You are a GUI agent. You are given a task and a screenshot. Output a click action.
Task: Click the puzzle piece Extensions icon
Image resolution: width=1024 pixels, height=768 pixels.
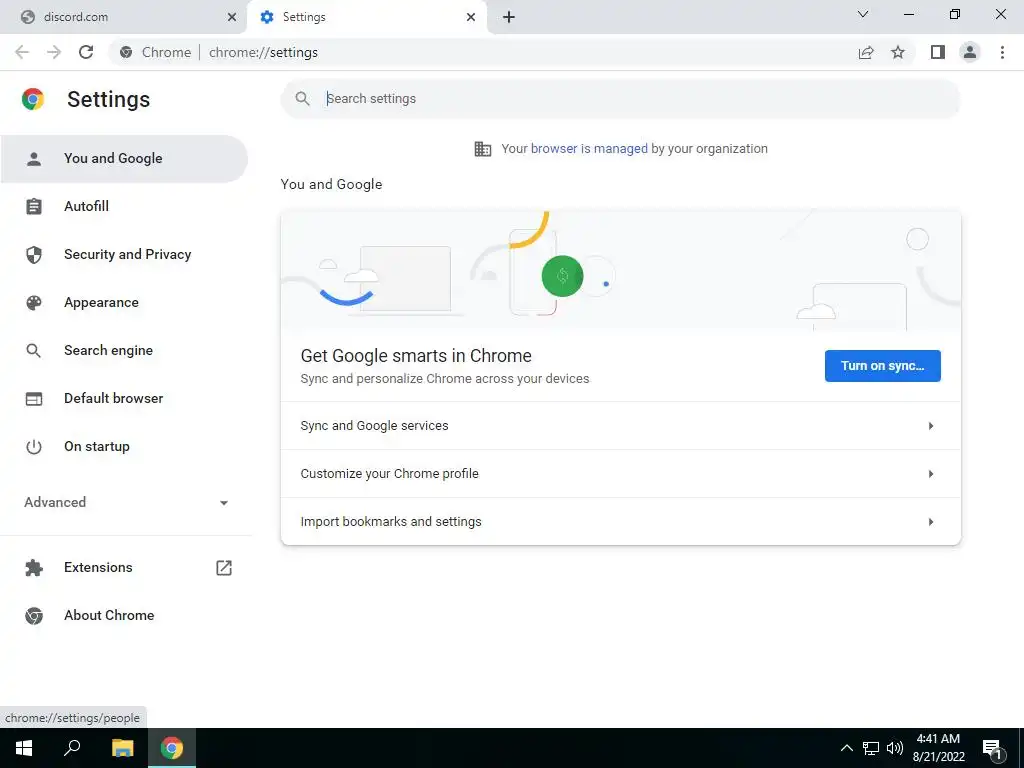tap(34, 568)
